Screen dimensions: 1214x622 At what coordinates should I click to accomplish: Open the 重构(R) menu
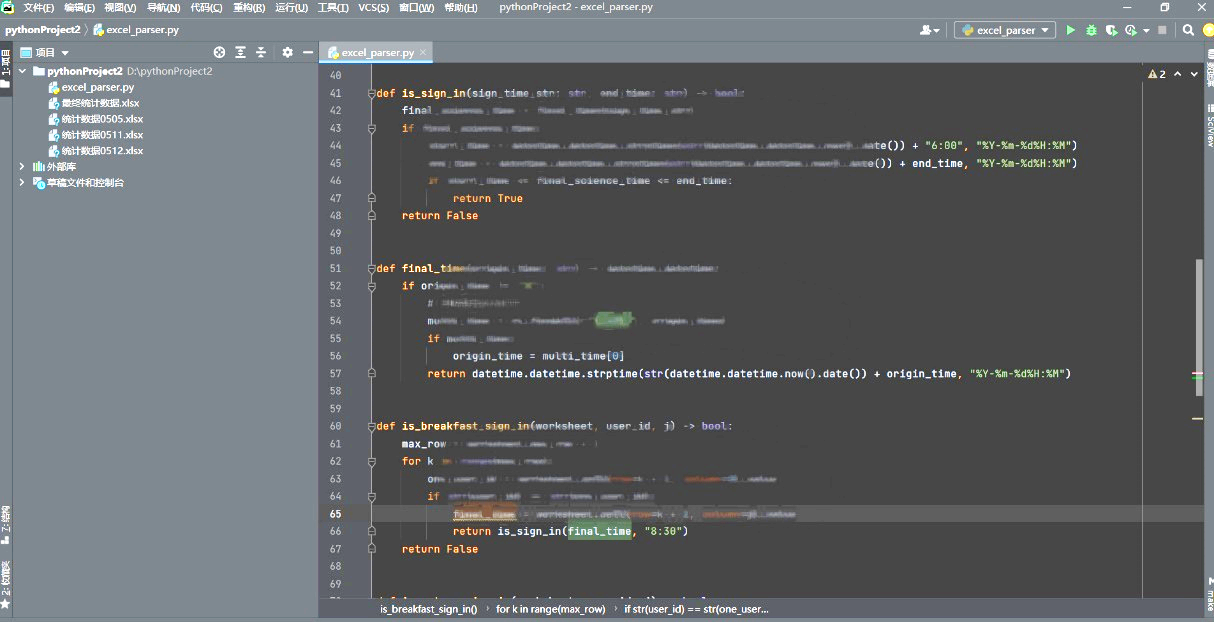(249, 8)
